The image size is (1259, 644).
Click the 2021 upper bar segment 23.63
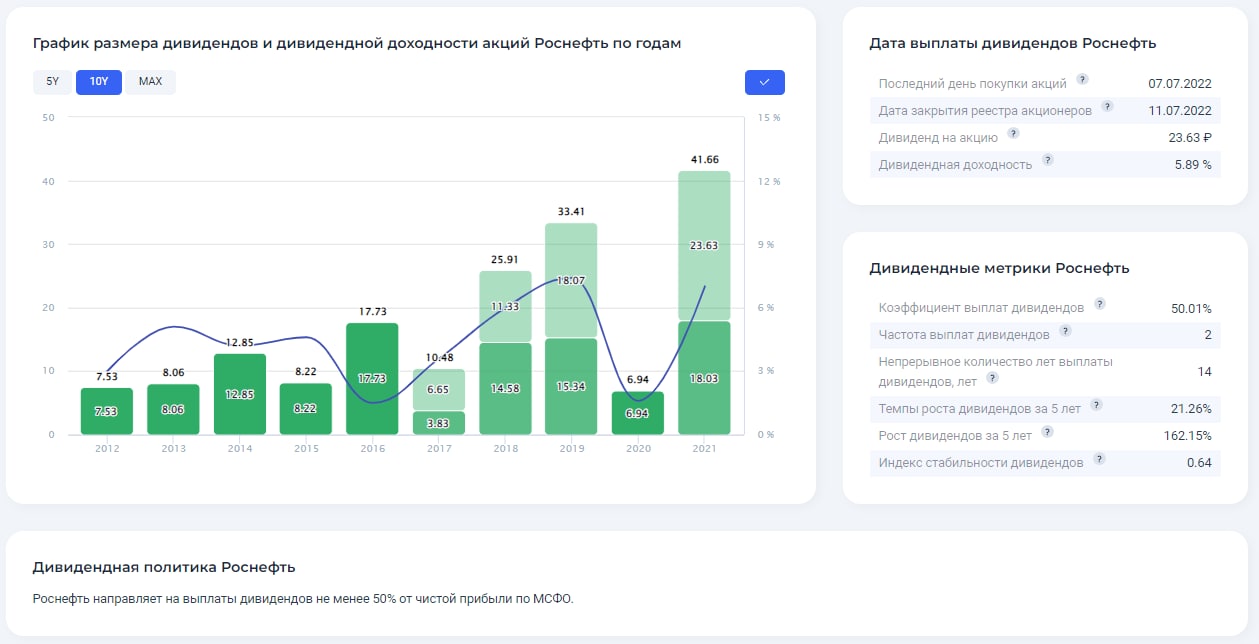[x=704, y=245]
